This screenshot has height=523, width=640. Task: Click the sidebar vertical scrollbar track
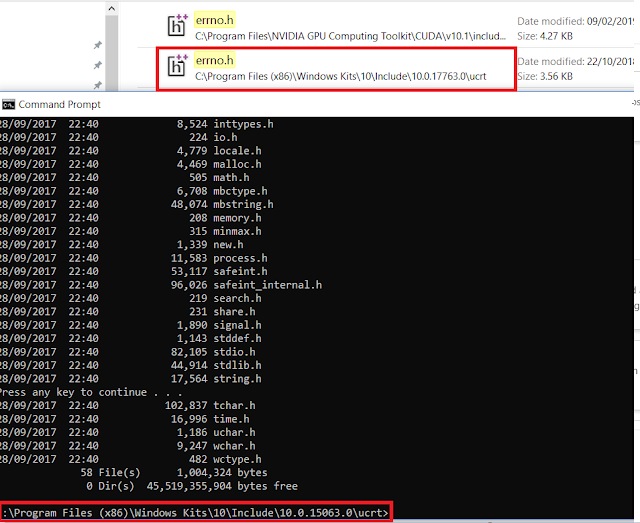click(111, 53)
